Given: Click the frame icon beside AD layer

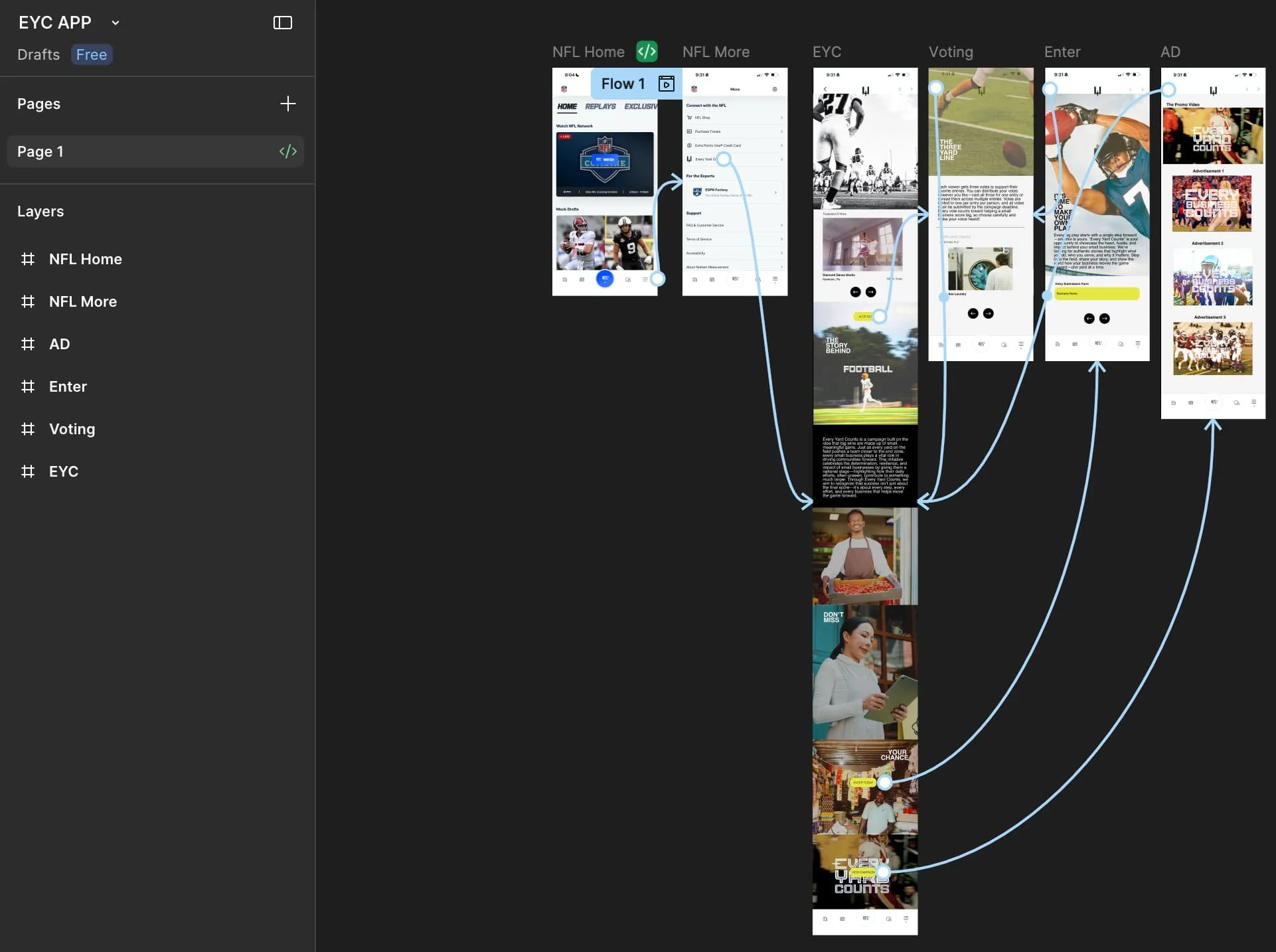Looking at the screenshot, I should click(28, 344).
